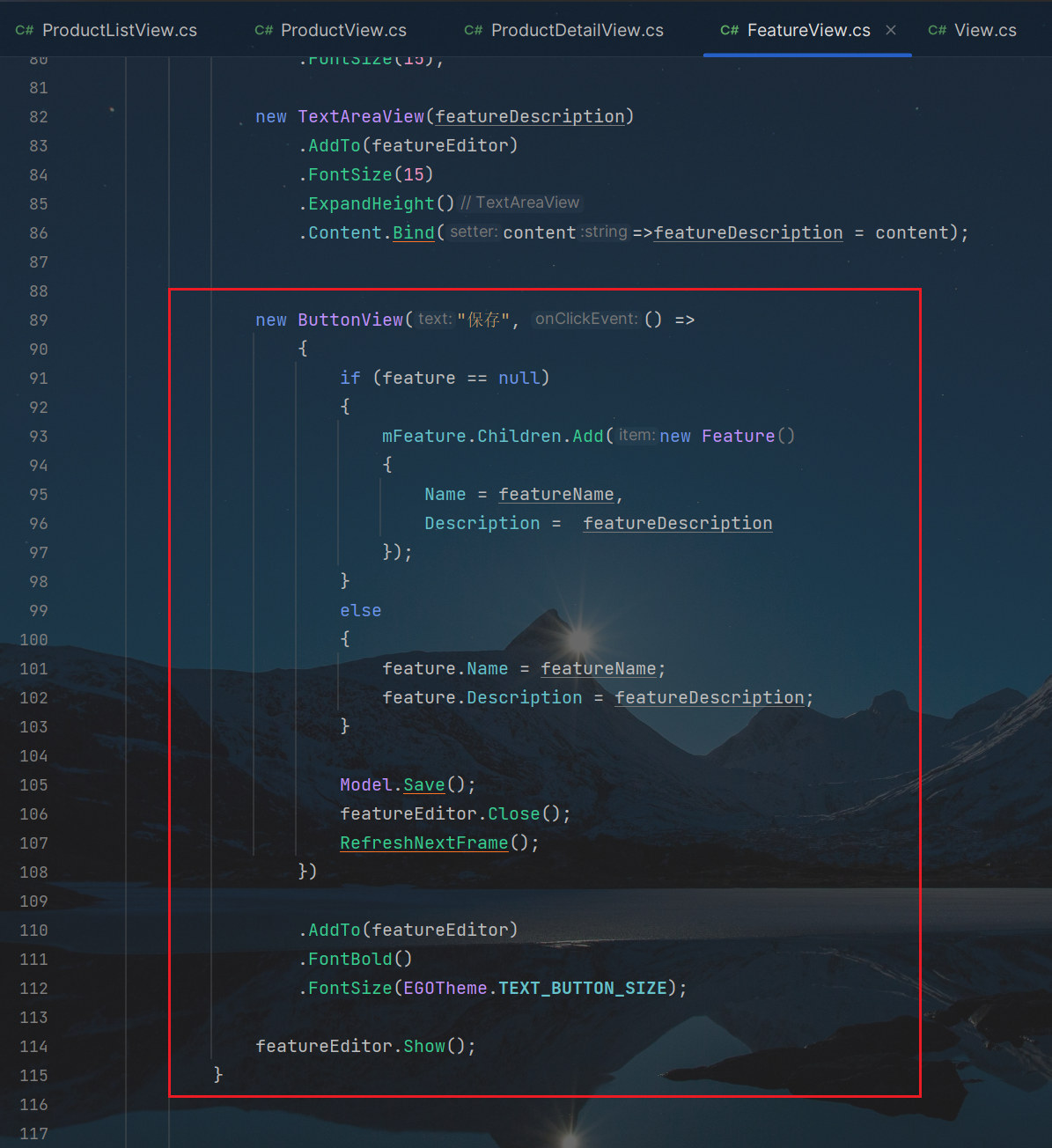1052x1148 pixels.
Task: Open the ProductView.cs editor tab
Action: pos(331,30)
